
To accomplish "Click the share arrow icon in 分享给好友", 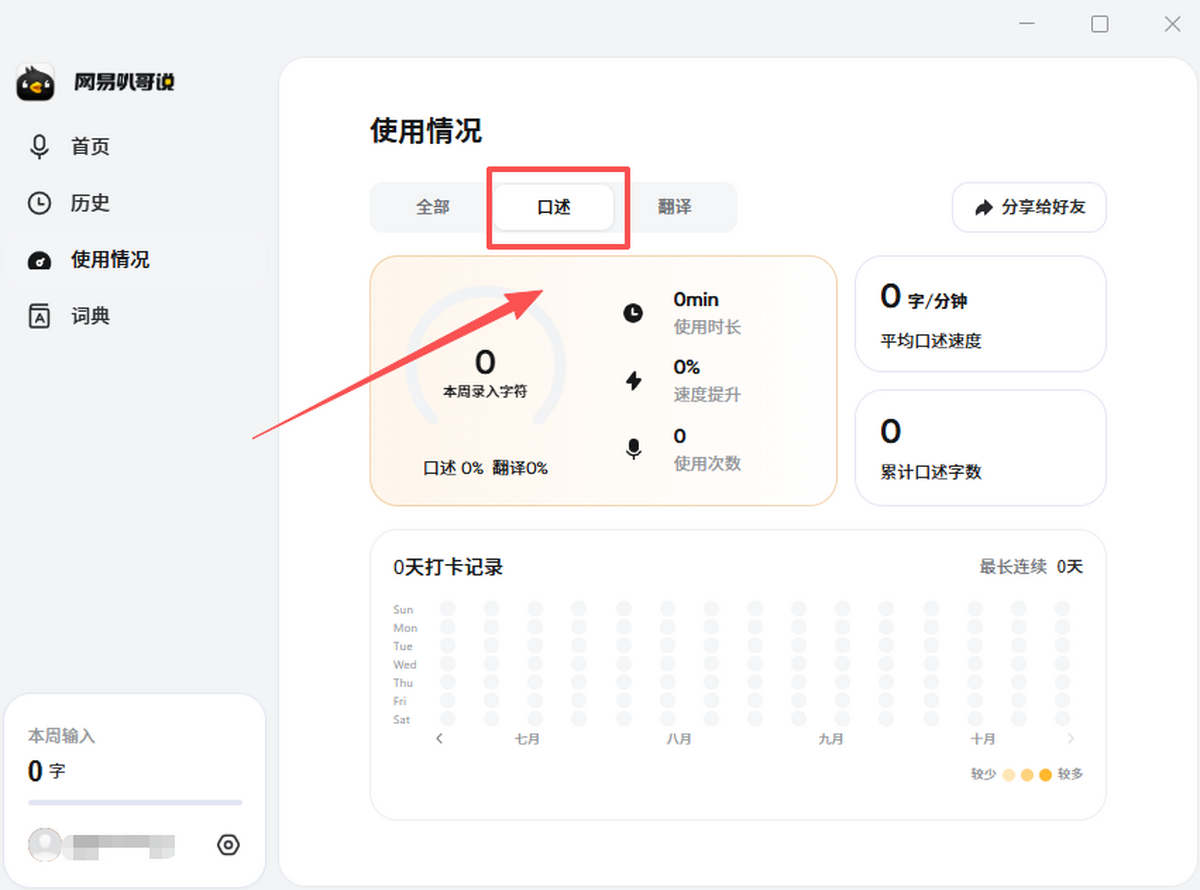I will point(983,208).
